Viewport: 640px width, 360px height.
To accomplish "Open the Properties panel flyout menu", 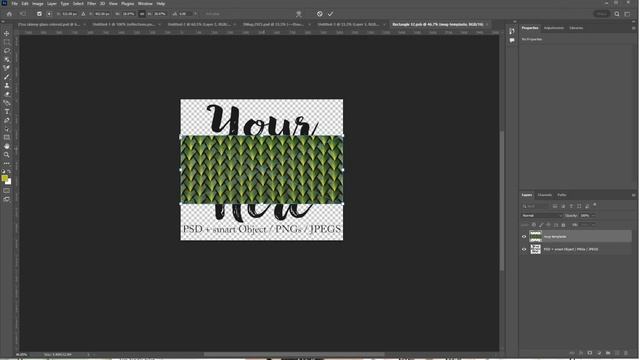I will pos(633,28).
